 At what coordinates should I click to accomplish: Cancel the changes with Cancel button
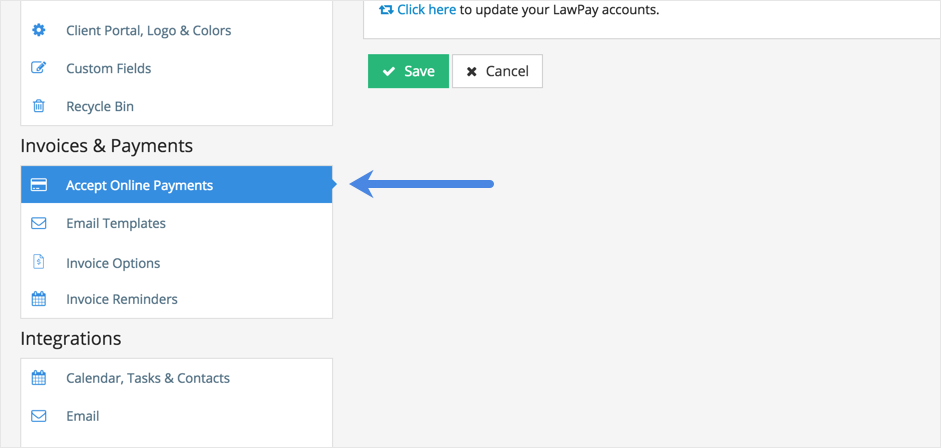(497, 71)
